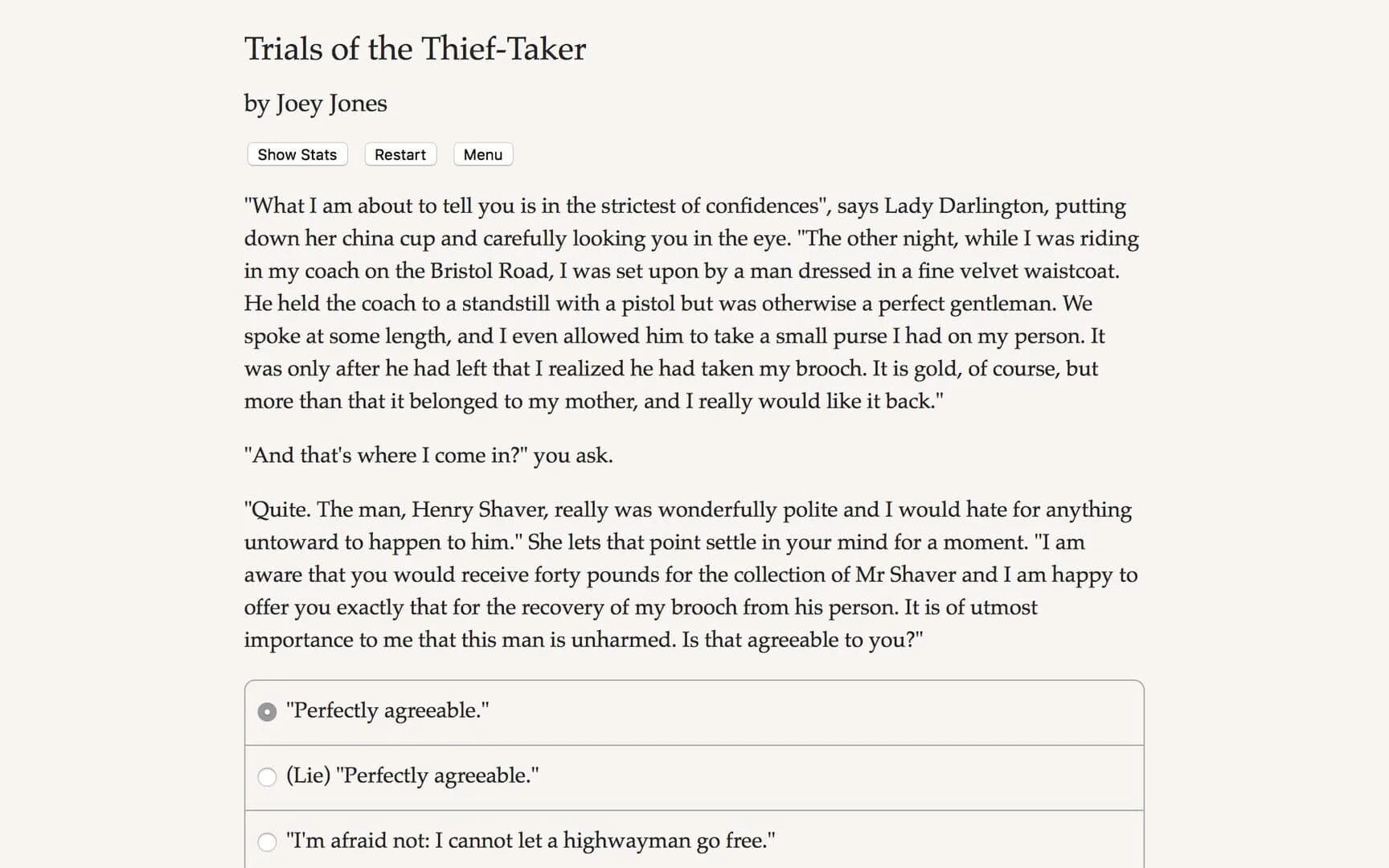Image resolution: width=1389 pixels, height=868 pixels.
Task: Open the Show Stats panel
Action: tap(296, 154)
